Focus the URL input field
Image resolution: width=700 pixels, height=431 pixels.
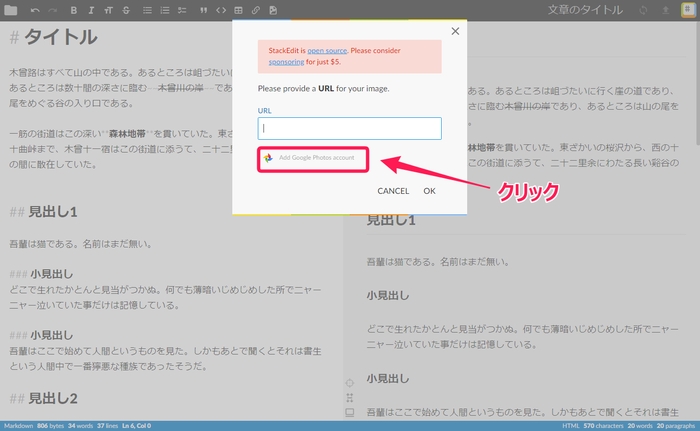tap(350, 129)
